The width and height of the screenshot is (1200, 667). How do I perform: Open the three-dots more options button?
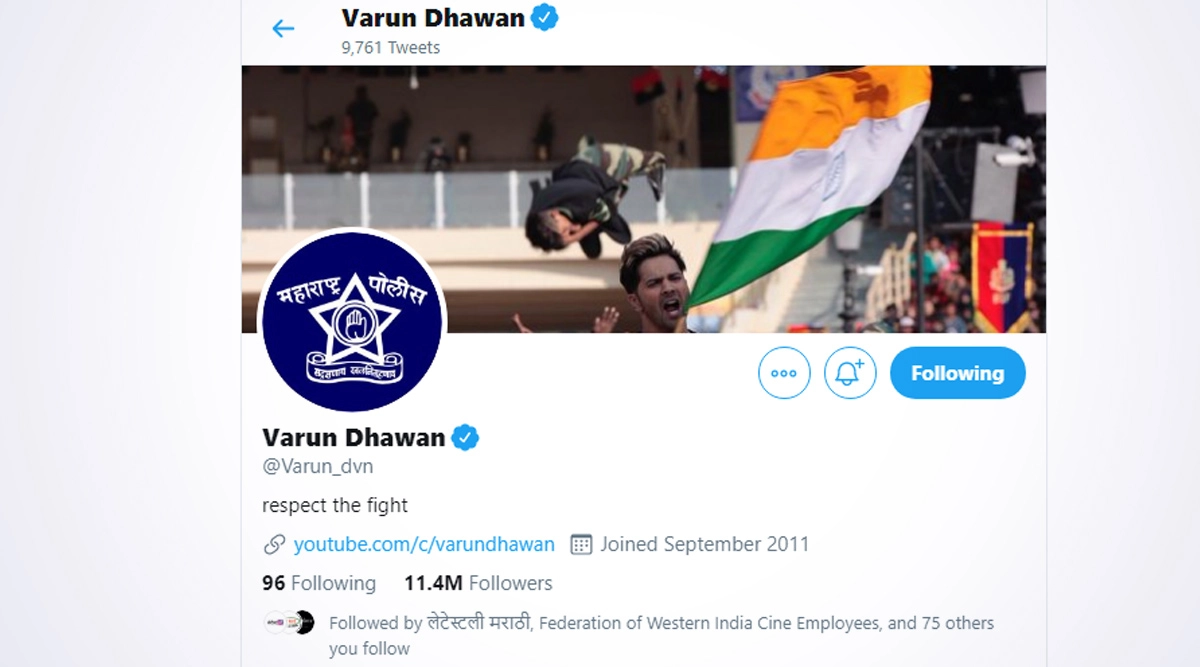click(784, 373)
